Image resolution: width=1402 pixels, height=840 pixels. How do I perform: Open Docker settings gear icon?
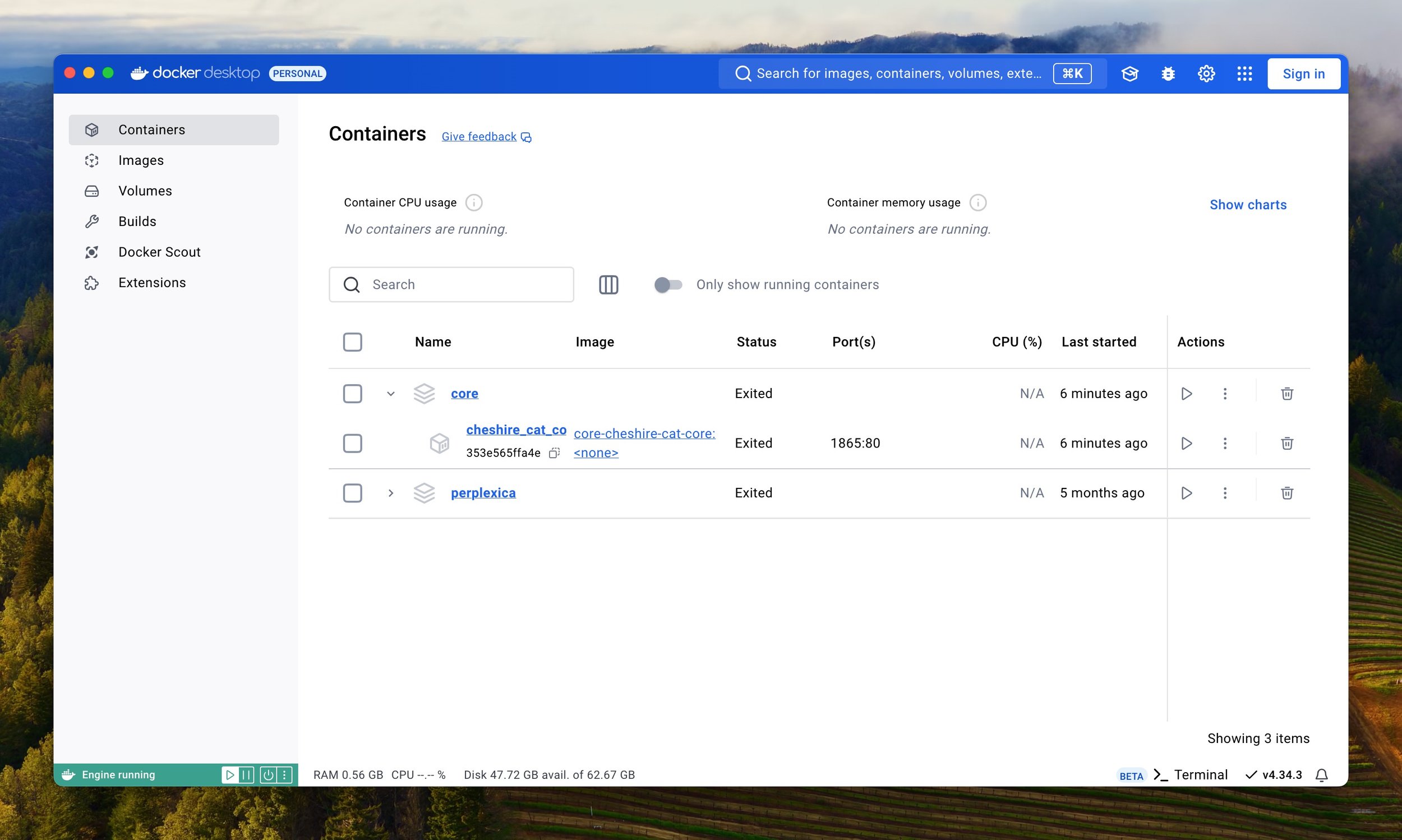(1206, 73)
